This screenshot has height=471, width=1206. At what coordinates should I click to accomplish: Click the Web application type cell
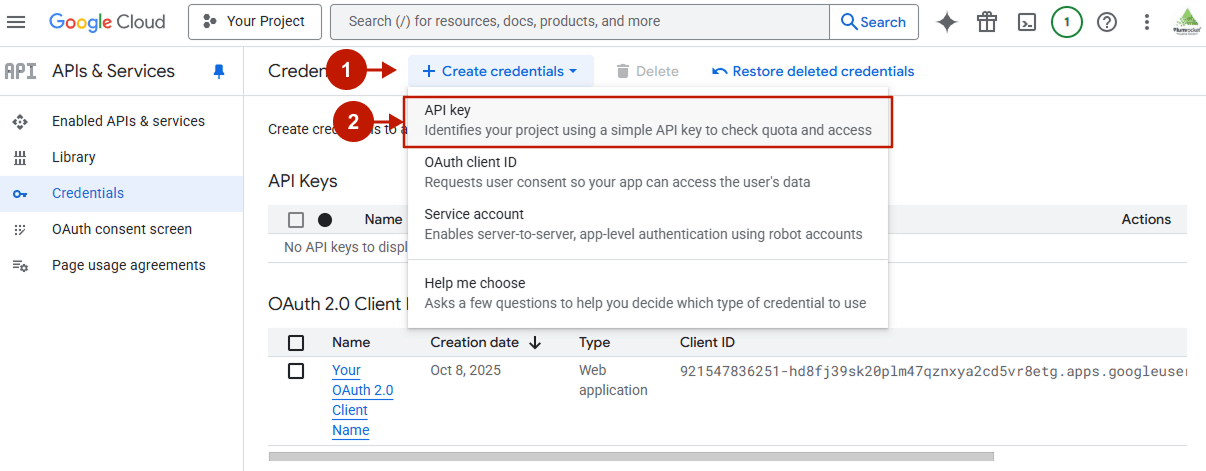point(613,380)
